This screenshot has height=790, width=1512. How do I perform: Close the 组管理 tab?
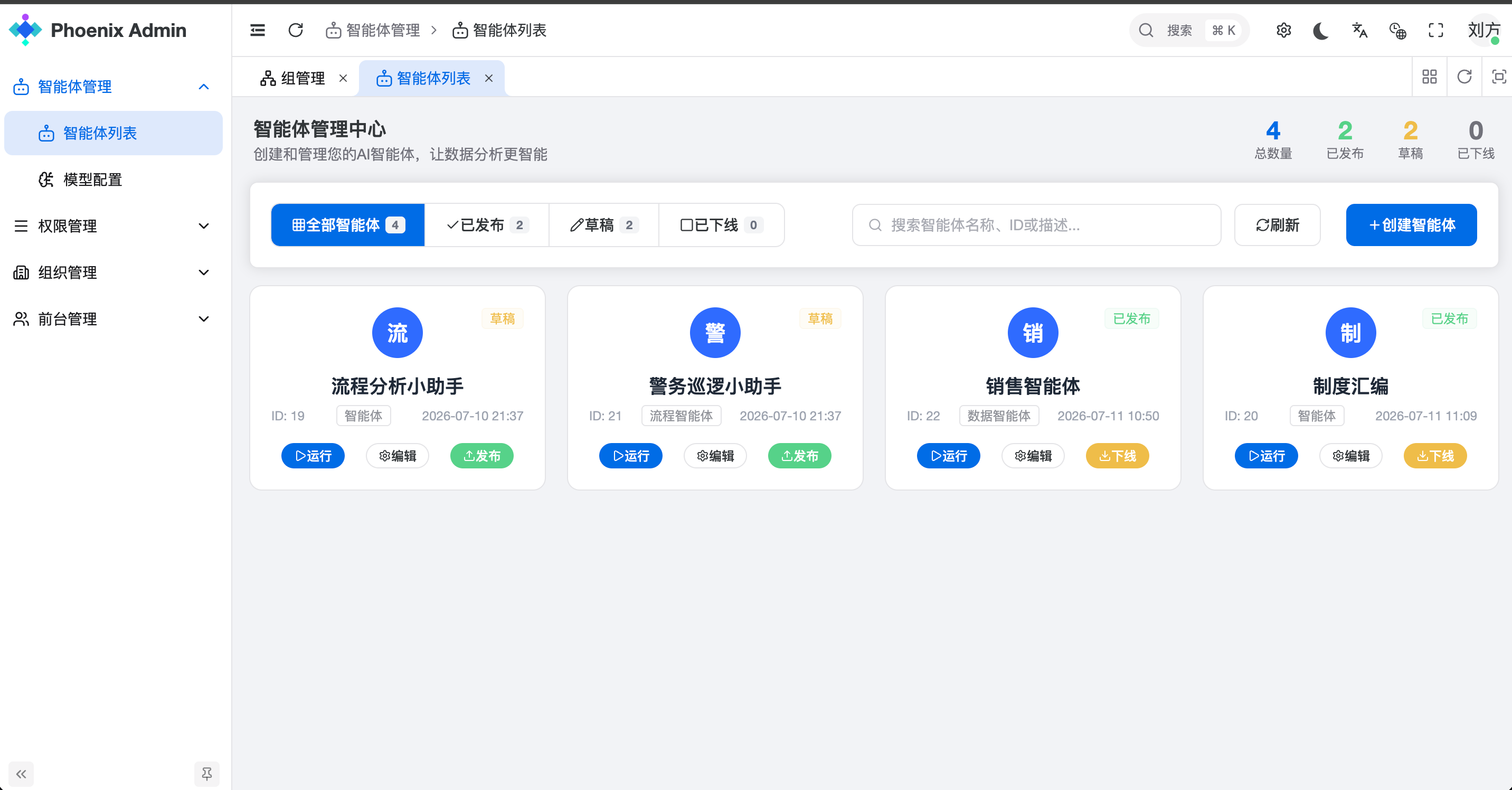[x=343, y=78]
